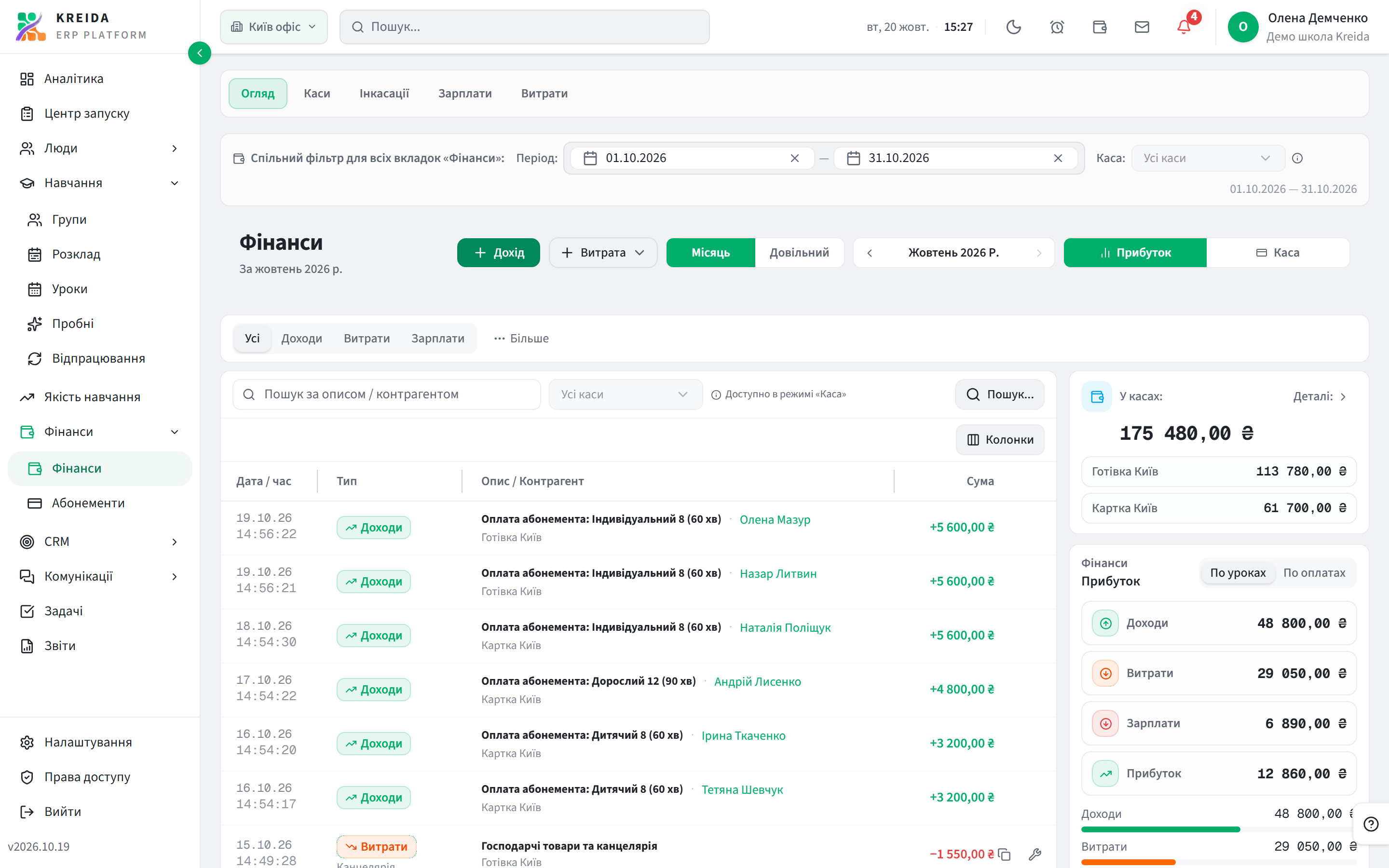Screen dimensions: 1389x868
Task: Click in top Пошук search field
Action: coord(524,27)
